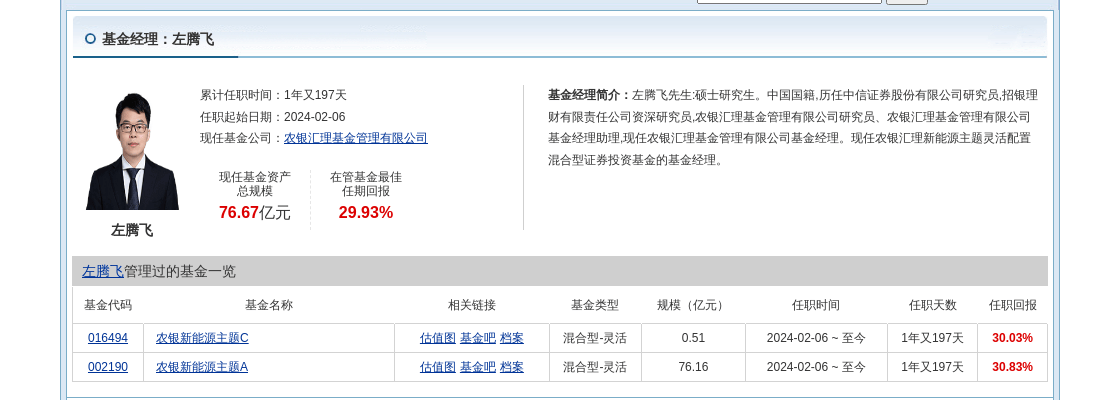Open 档案 for 农银新能源主题A row
The width and height of the screenshot is (1120, 400).
[511, 367]
